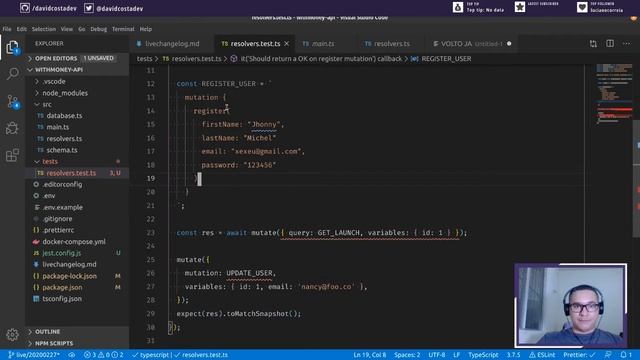Click the webcam overlay thumbnail
The height and width of the screenshot is (360, 640).
(x=571, y=305)
